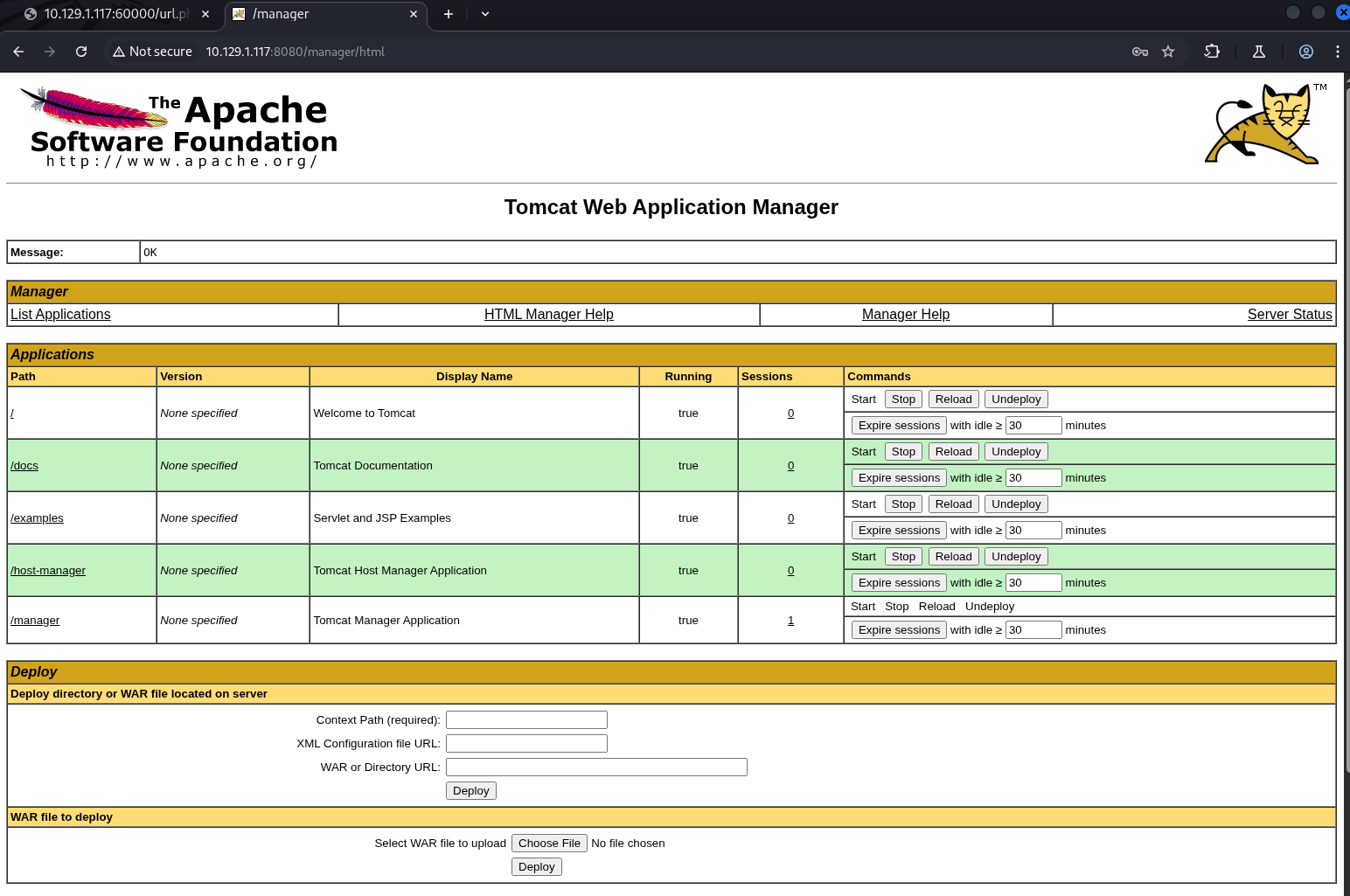Click Choose File to select a WAR
Viewport: 1350px width, 896px height.
[x=549, y=844]
